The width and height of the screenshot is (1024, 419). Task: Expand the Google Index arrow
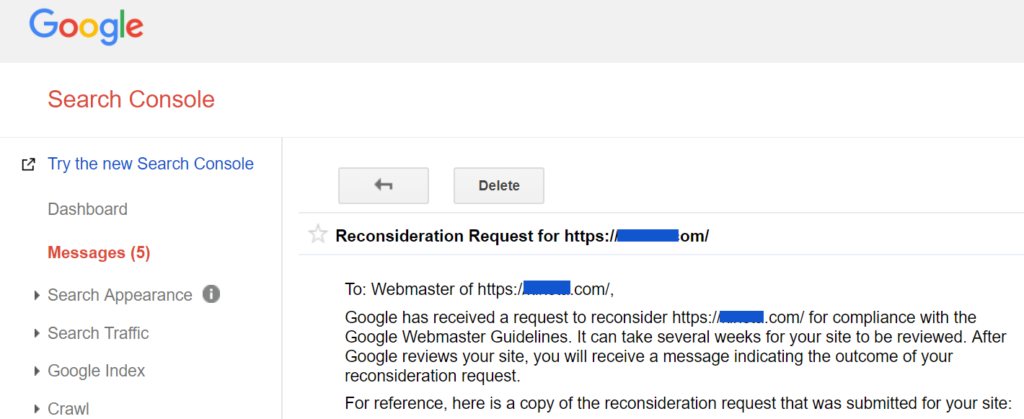[37, 371]
